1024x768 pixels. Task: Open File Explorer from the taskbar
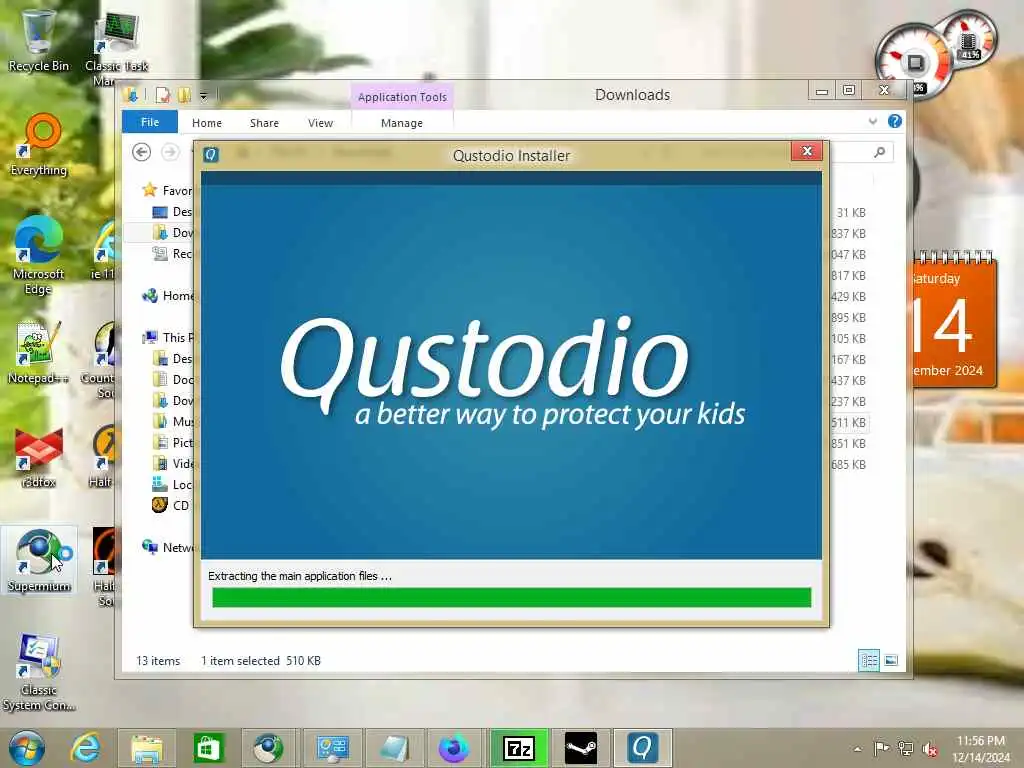coord(147,748)
